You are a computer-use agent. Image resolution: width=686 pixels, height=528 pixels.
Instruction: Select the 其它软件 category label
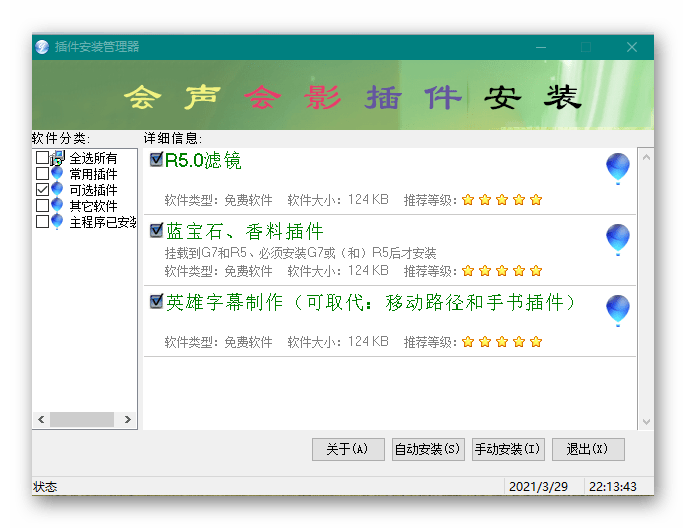click(x=93, y=206)
